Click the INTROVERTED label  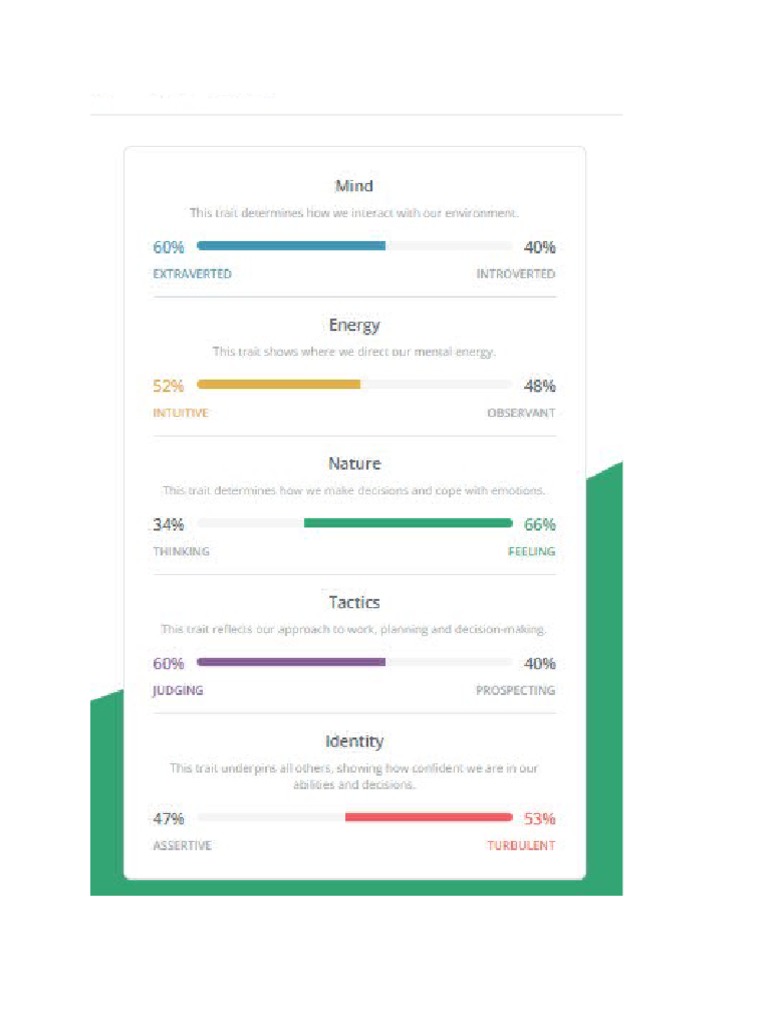[x=516, y=274]
